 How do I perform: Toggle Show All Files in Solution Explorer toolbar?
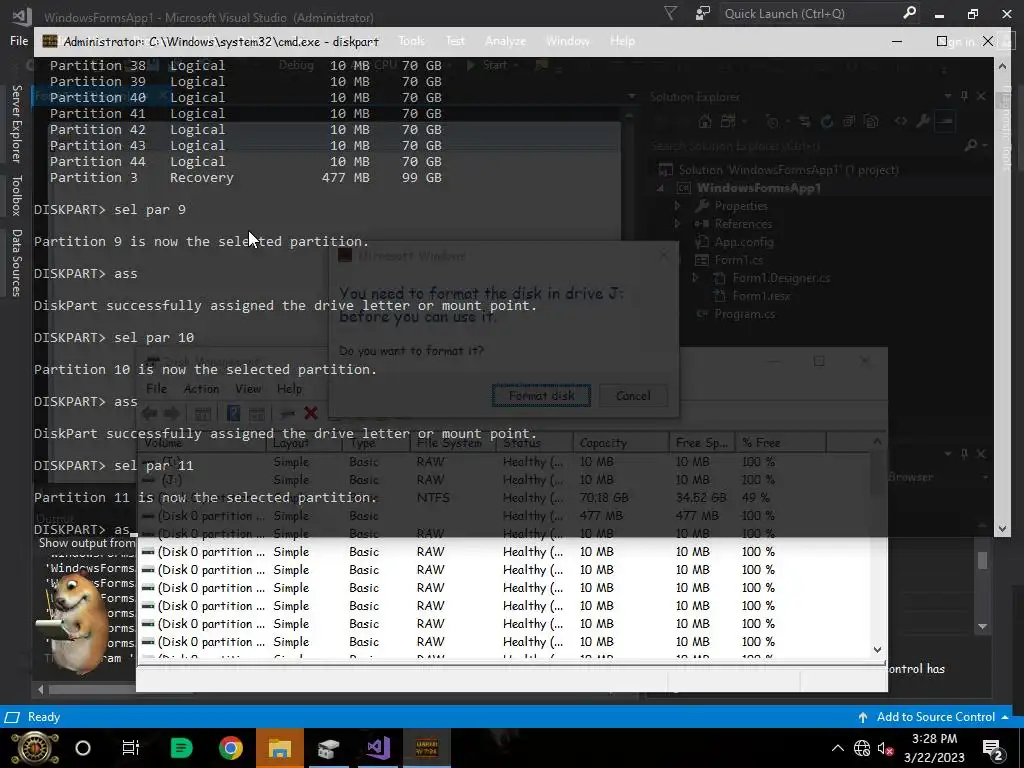[x=871, y=121]
